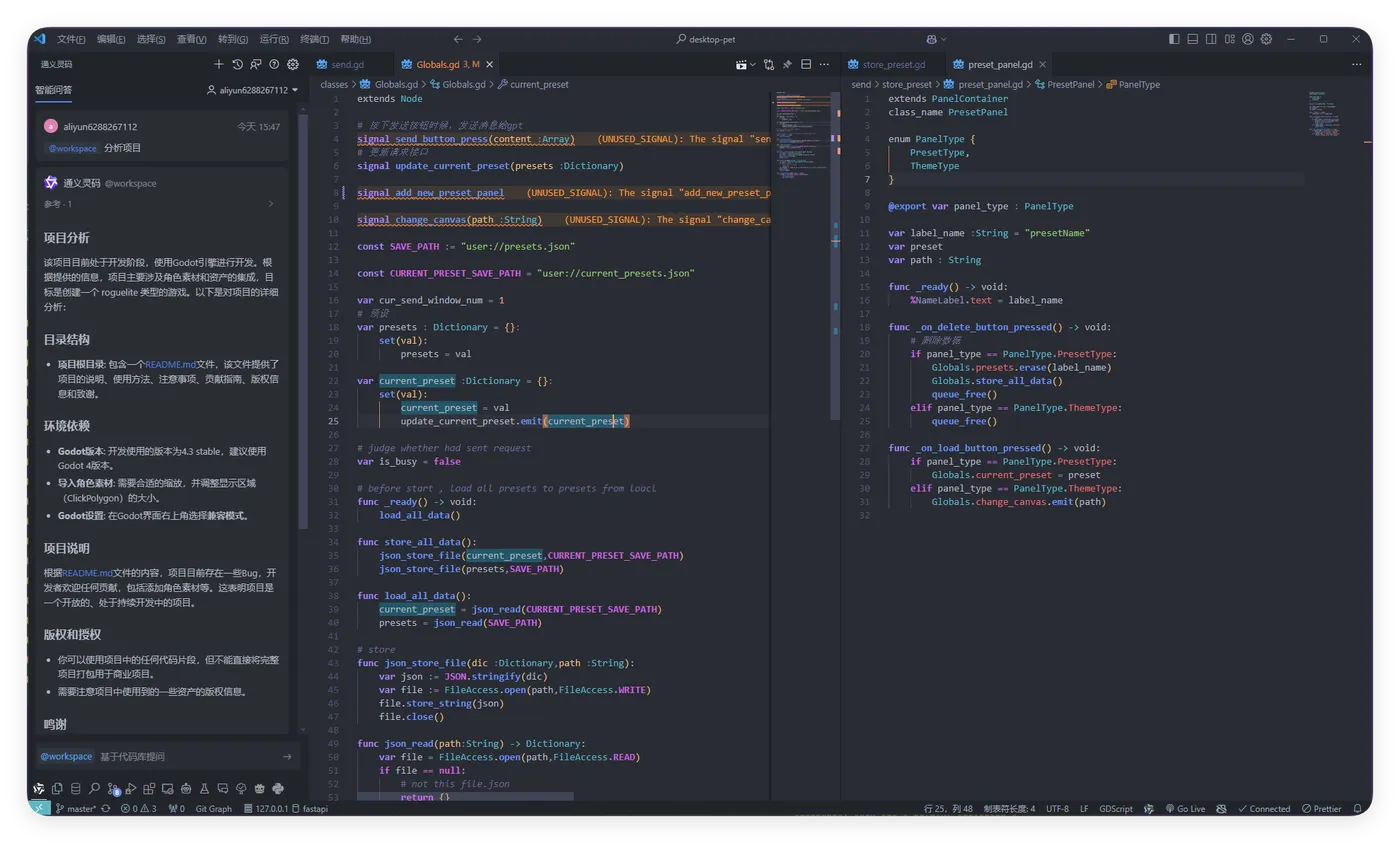Open the Extensions blocks icon

(x=149, y=789)
